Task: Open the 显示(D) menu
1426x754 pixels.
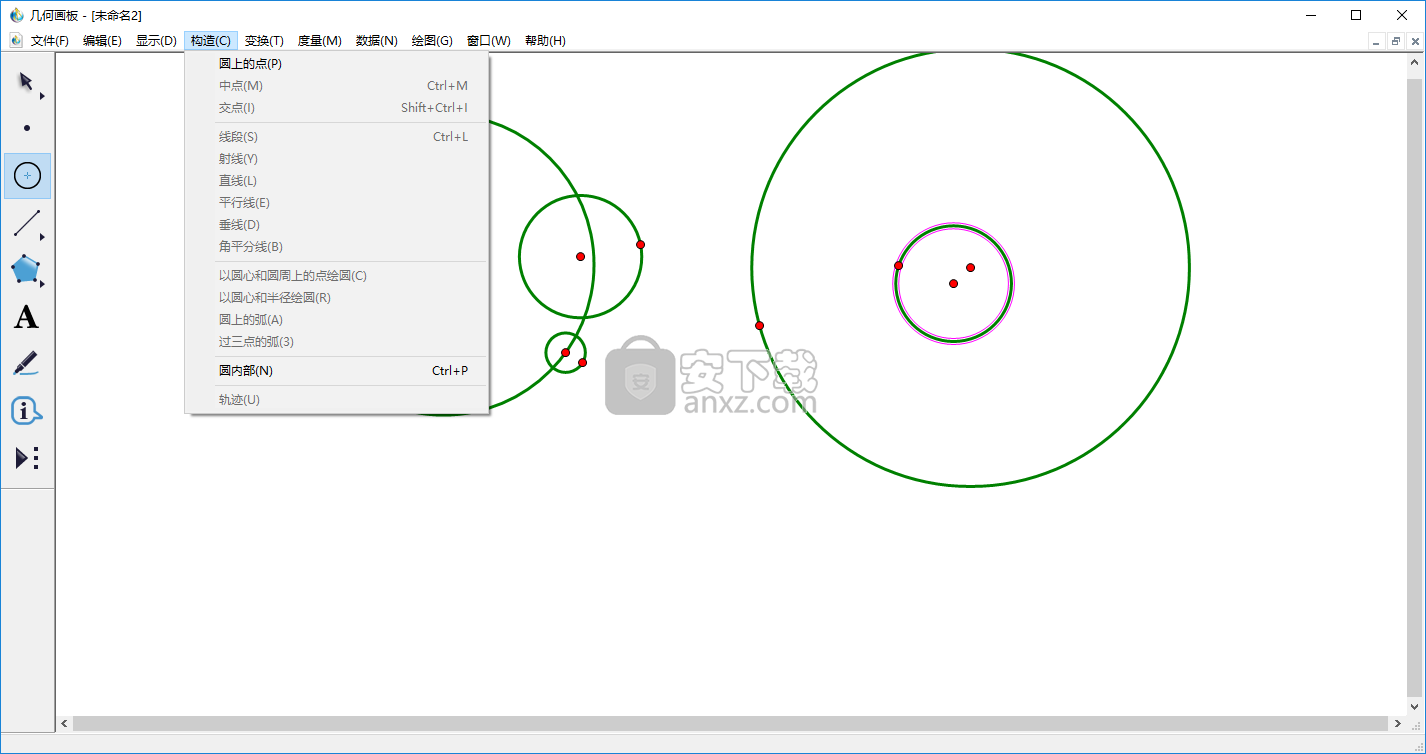Action: point(156,41)
